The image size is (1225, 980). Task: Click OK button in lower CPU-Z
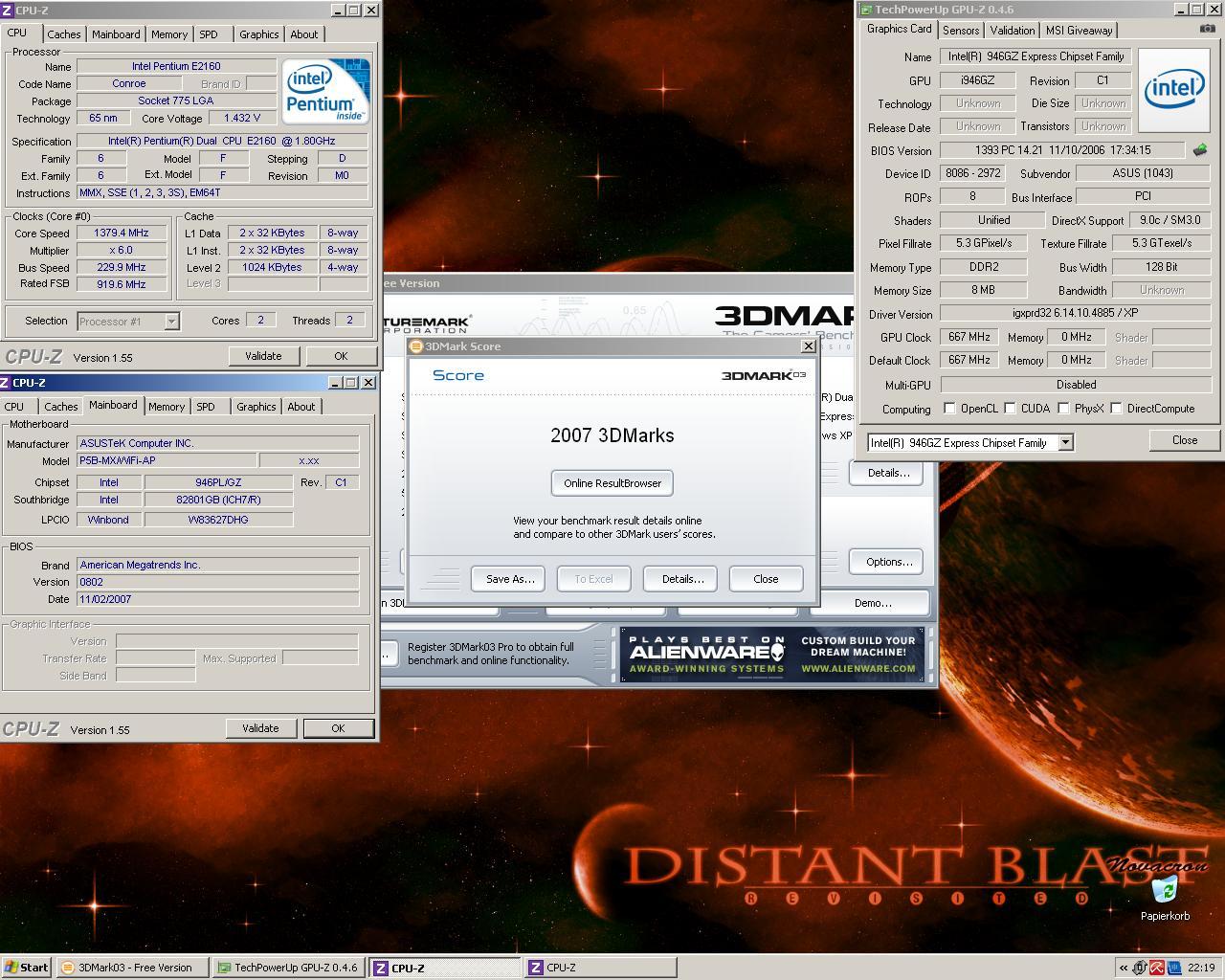(338, 728)
